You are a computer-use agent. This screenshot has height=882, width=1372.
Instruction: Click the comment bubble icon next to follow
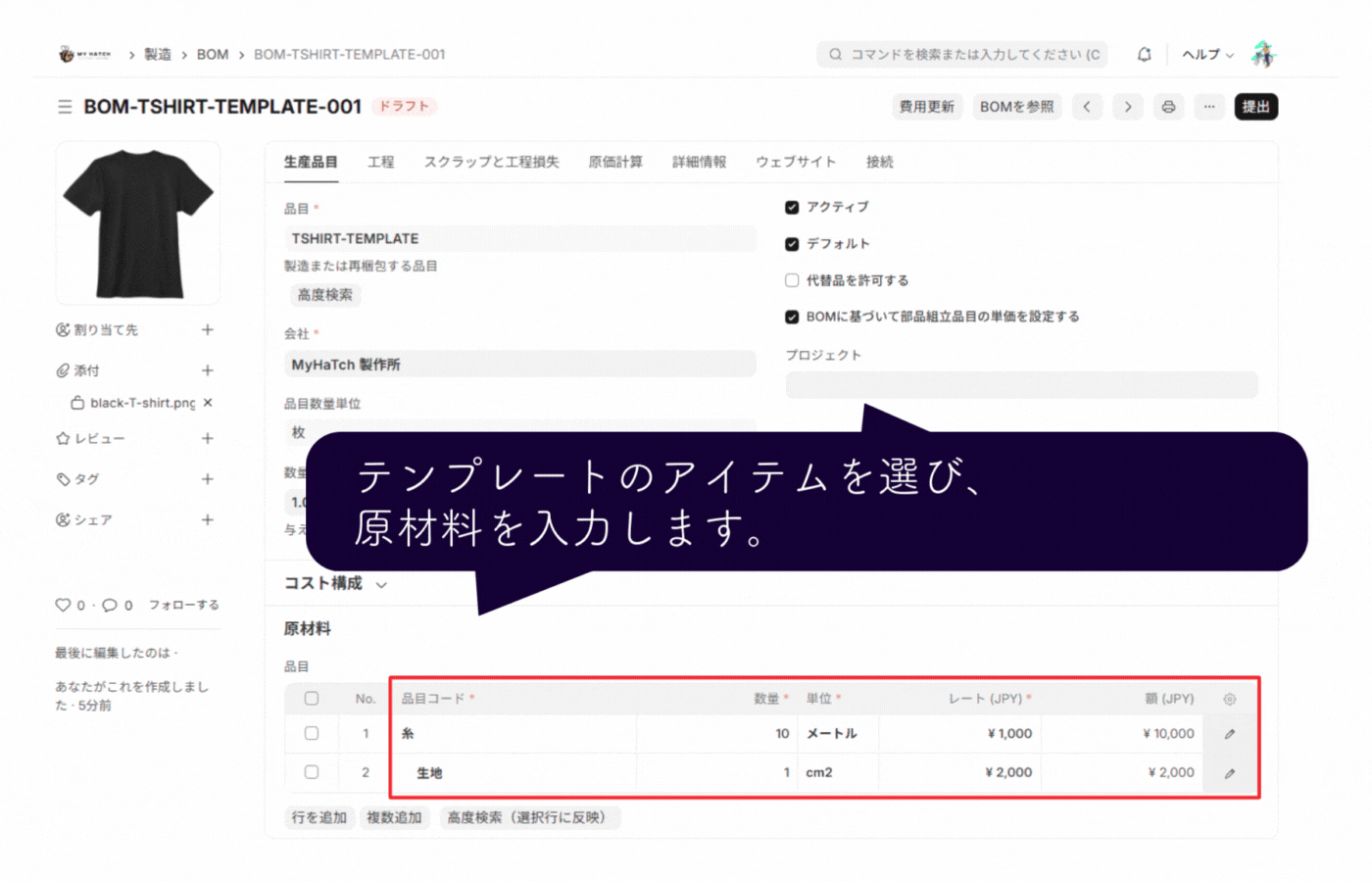tap(111, 605)
